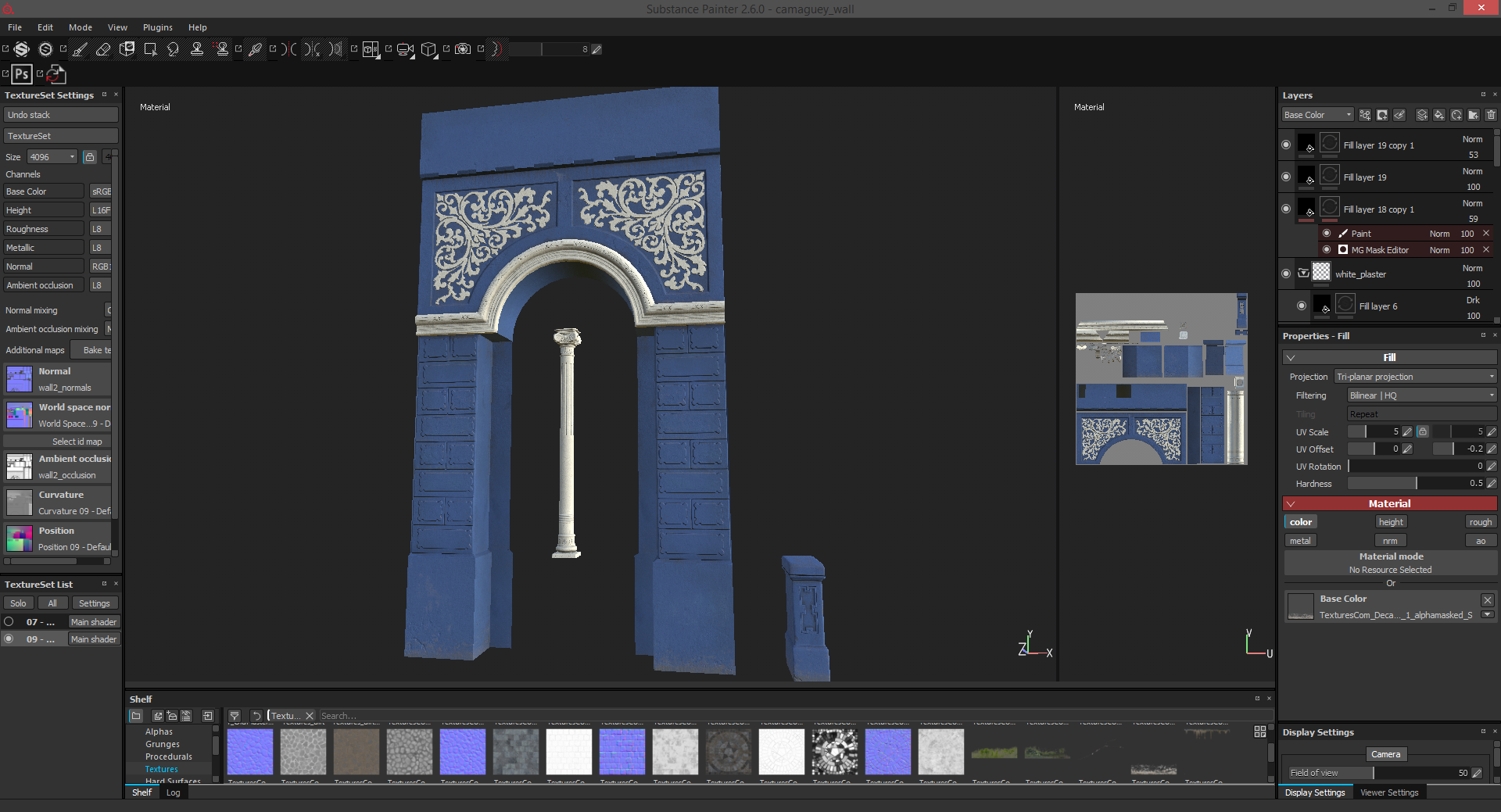1501x812 pixels.
Task: Select the Material picker eyedropper
Action: tap(255, 49)
